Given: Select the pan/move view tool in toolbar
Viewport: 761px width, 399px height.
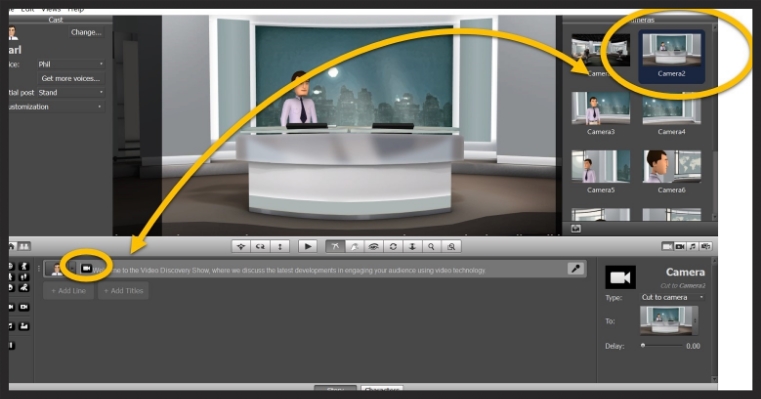Looking at the screenshot, I should click(241, 247).
